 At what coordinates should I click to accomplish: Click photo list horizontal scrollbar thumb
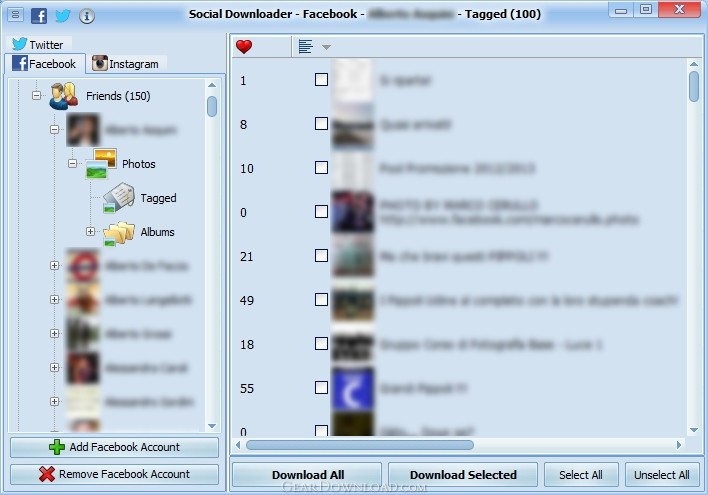pos(360,445)
